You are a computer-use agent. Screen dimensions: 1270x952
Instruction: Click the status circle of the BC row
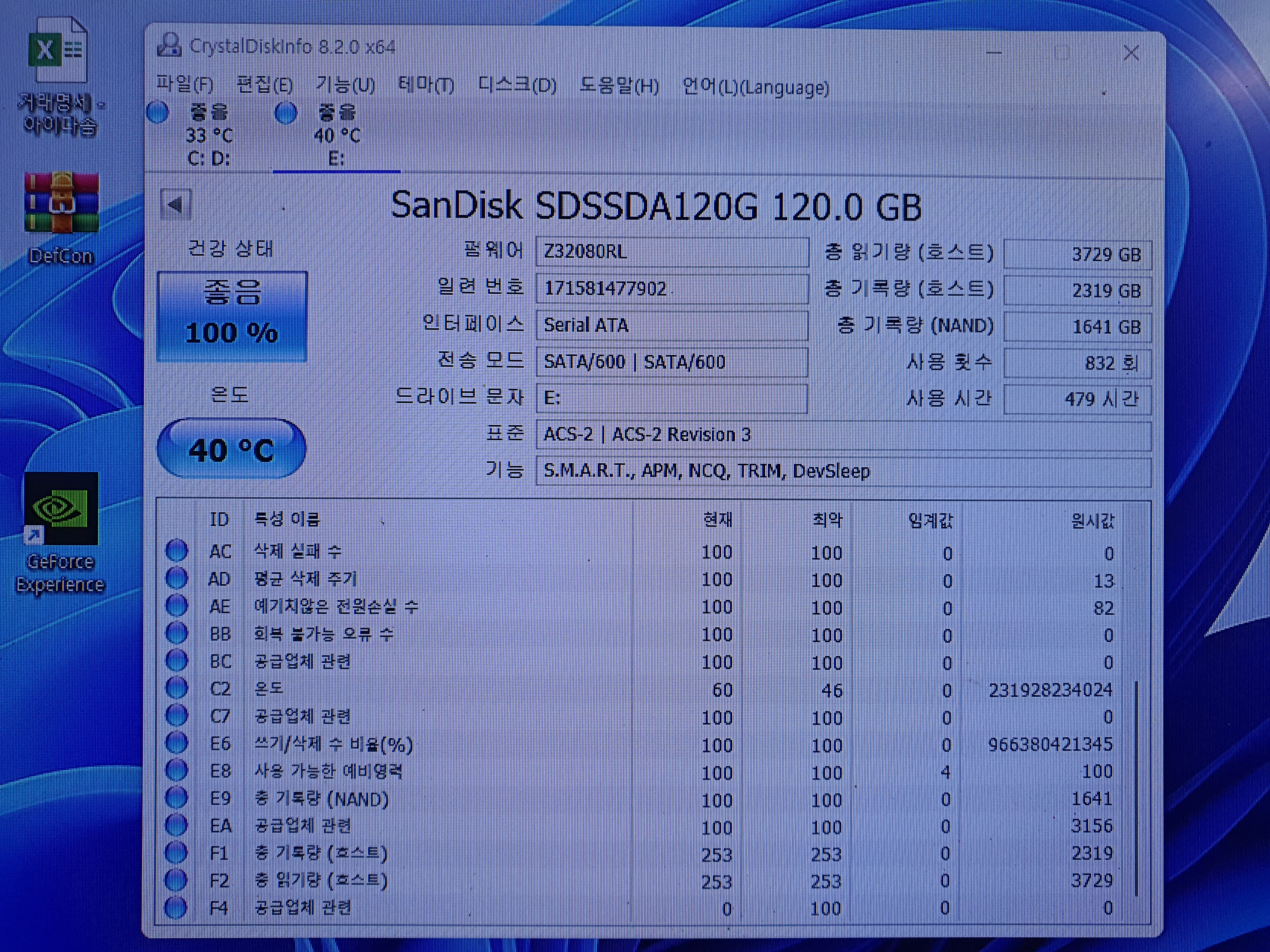tap(177, 660)
